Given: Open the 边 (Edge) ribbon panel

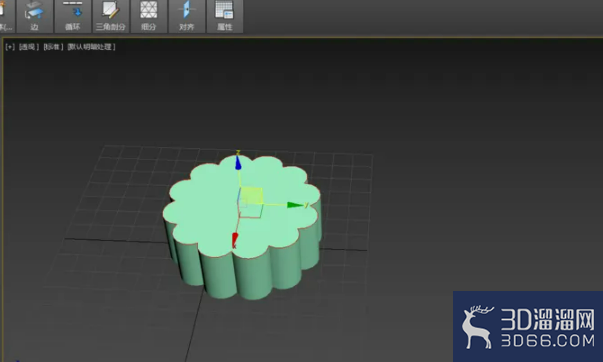Looking at the screenshot, I should click(x=34, y=16).
